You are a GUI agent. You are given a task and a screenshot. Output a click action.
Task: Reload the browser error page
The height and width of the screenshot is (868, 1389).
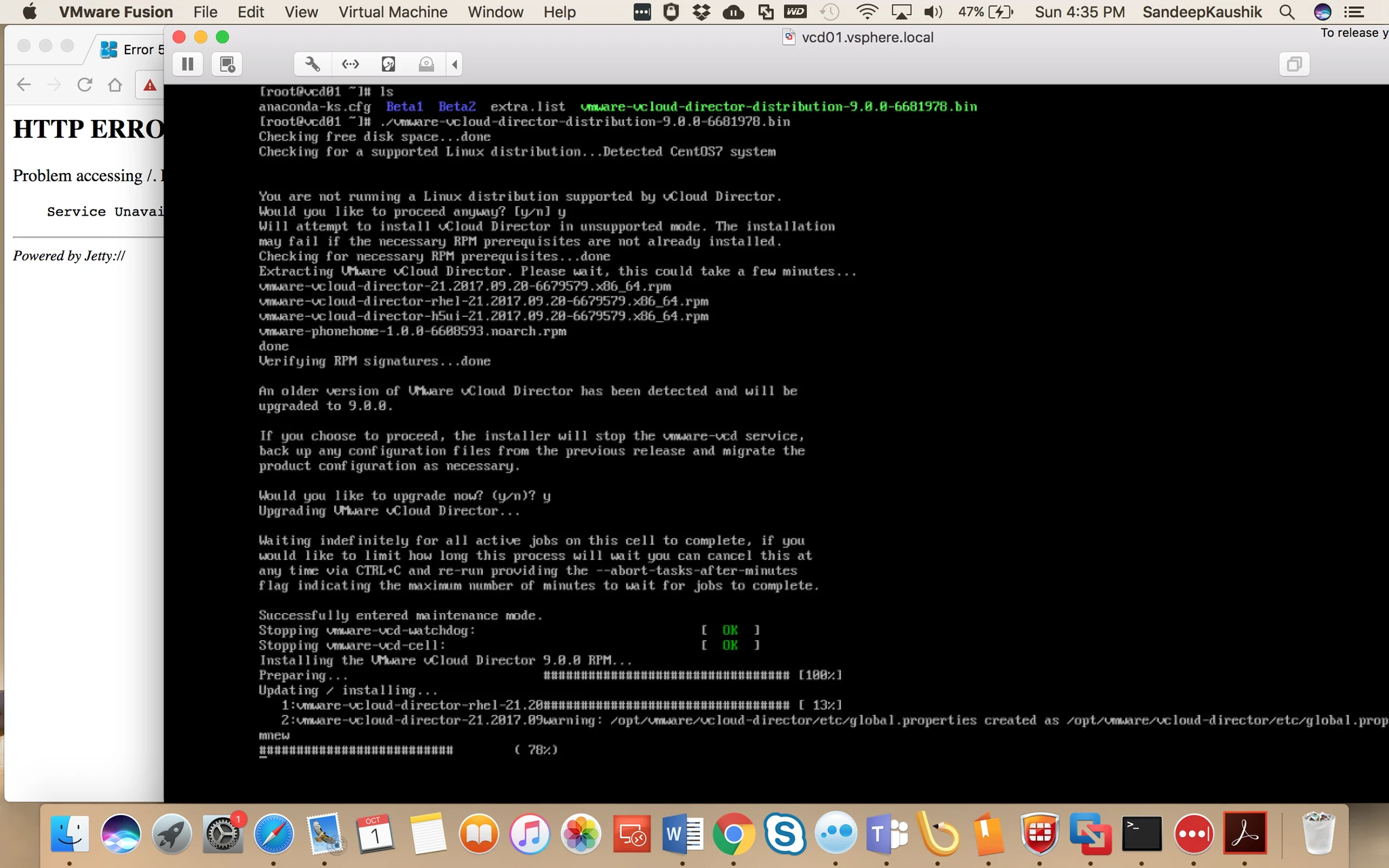85,85
